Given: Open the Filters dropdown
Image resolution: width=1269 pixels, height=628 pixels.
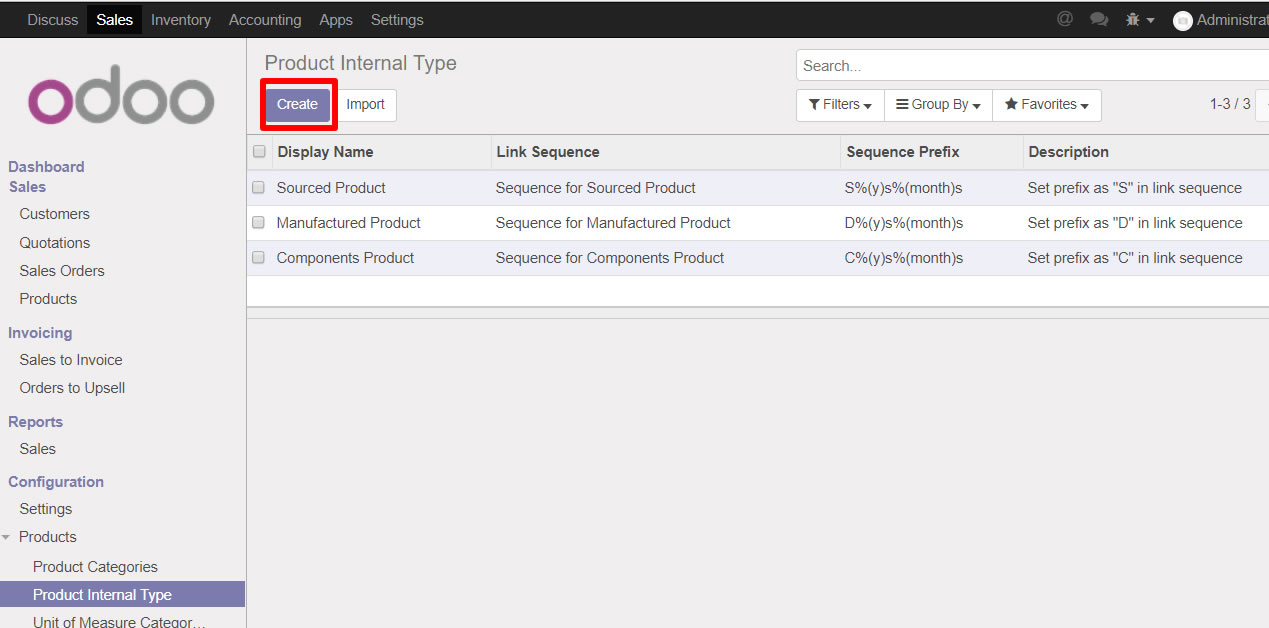Looking at the screenshot, I should [840, 105].
